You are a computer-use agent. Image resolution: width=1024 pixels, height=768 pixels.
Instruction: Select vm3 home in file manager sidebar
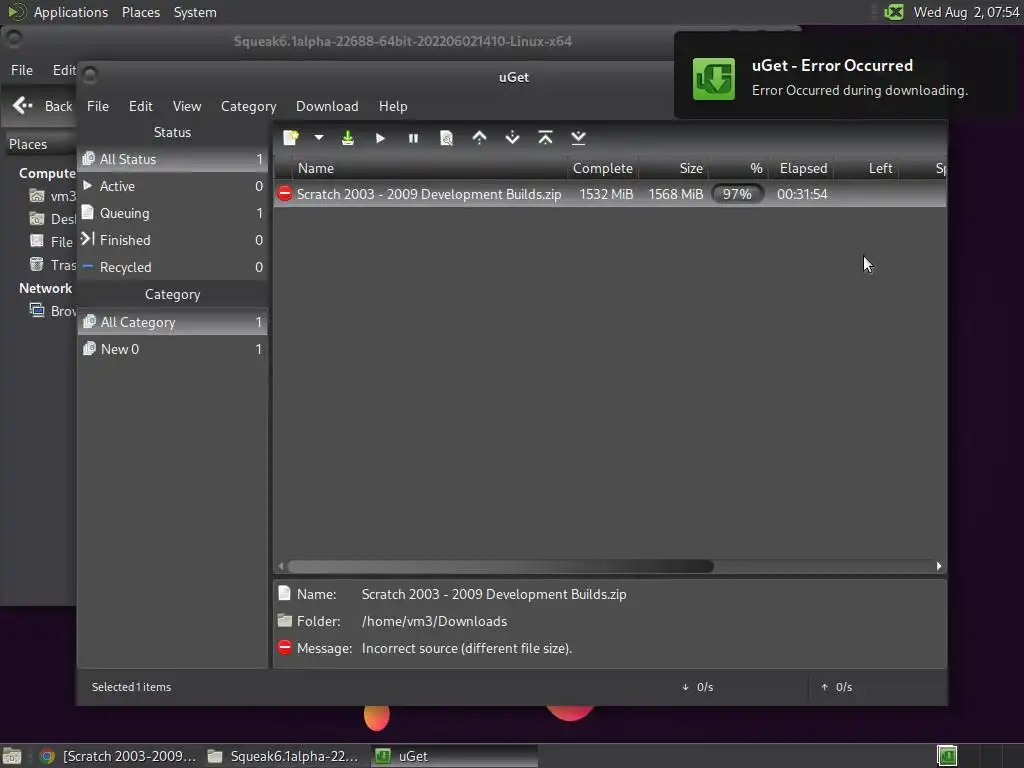[x=52, y=196]
